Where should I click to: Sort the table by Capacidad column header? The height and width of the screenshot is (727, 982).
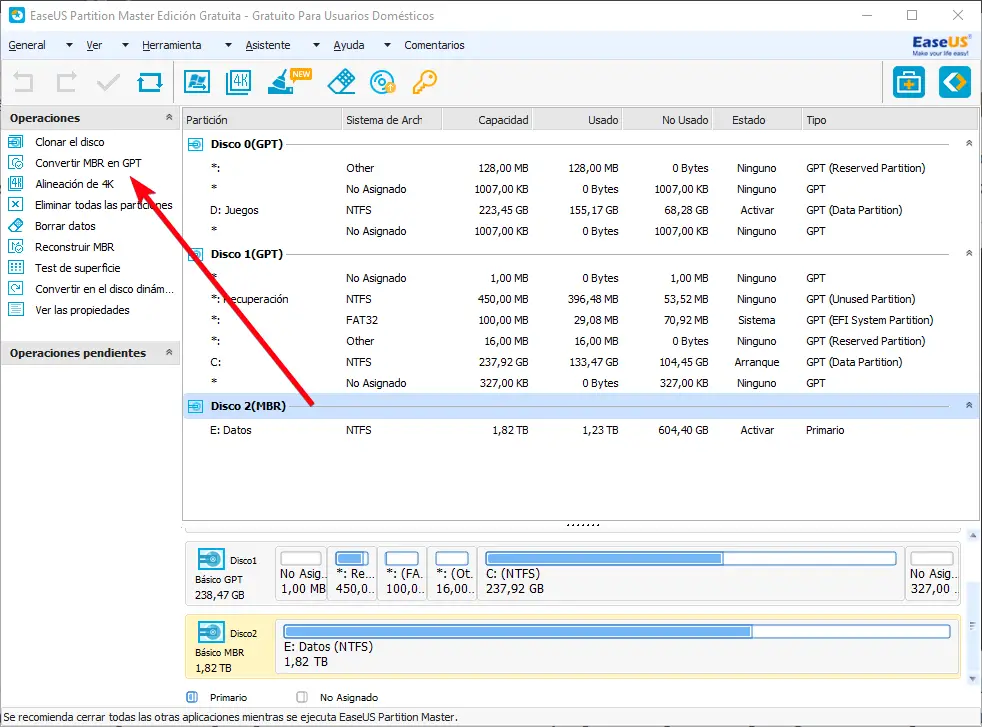tap(502, 120)
